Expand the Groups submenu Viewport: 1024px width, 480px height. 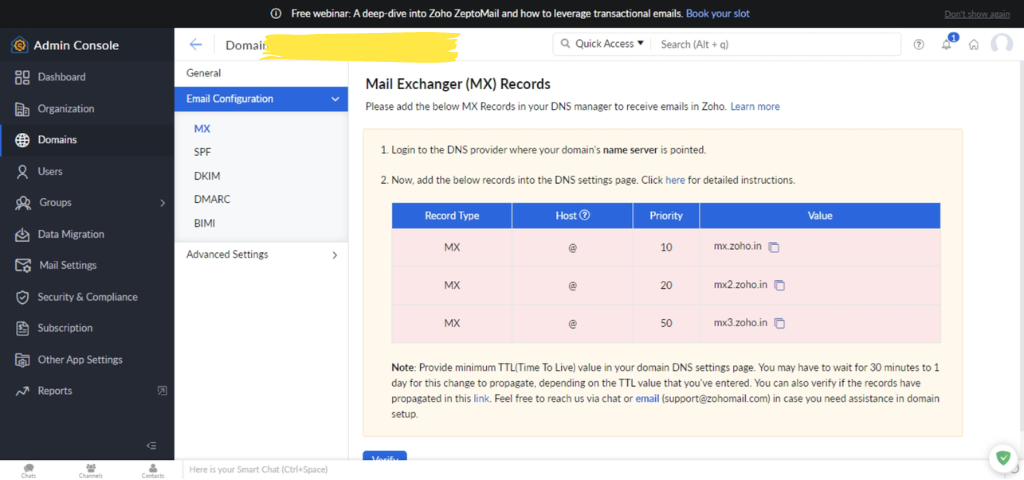coord(162,203)
